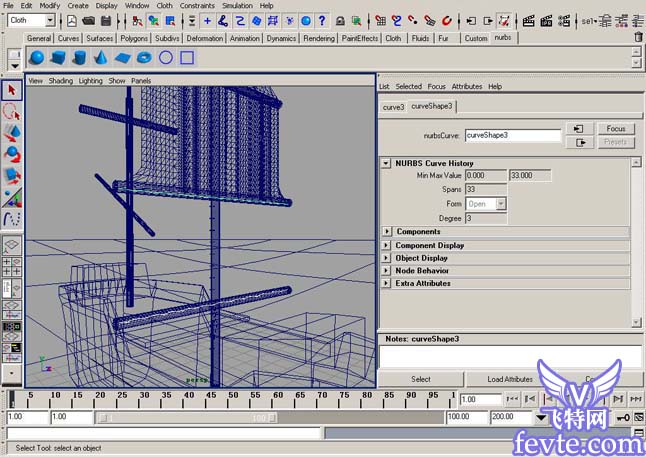Create a NURBS cylinder from the shelf
Image resolution: width=646 pixels, height=457 pixels.
pos(79,58)
